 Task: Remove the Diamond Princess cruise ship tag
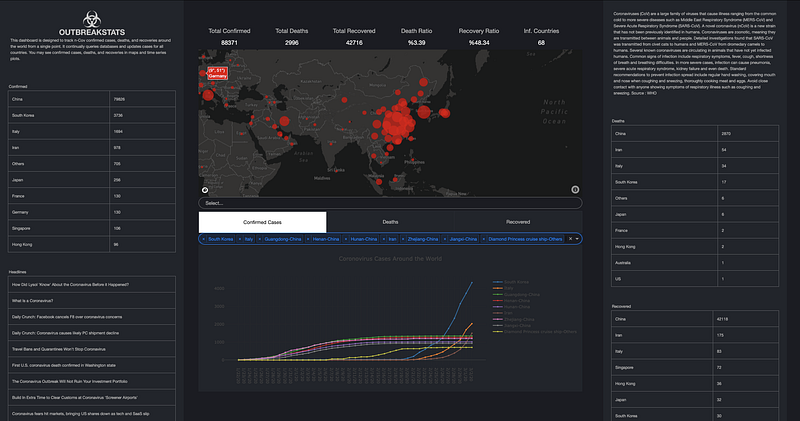tap(484, 239)
